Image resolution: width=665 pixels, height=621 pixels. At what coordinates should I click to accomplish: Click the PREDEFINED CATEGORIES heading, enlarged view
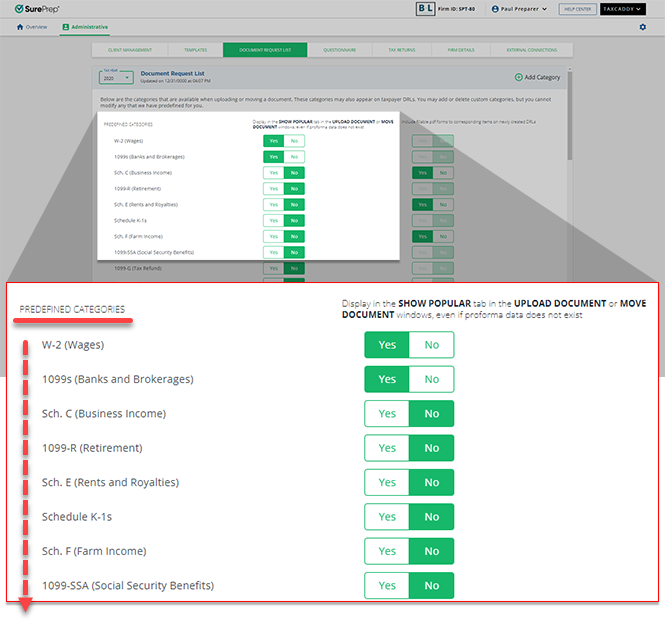pyautogui.click(x=72, y=309)
